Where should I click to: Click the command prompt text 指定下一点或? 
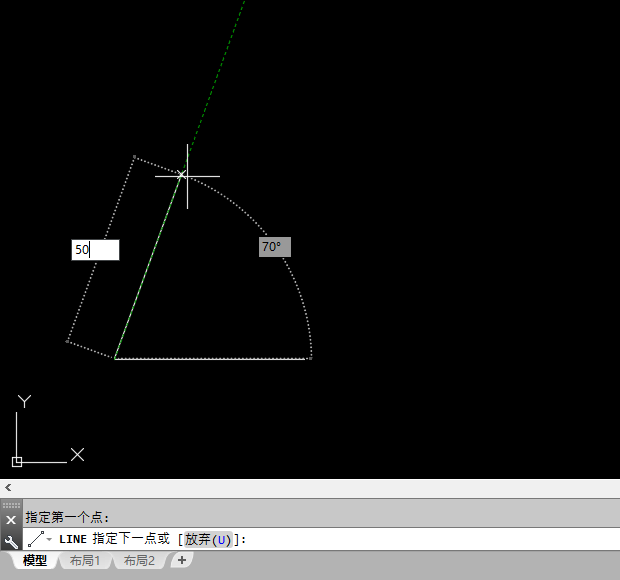131,539
